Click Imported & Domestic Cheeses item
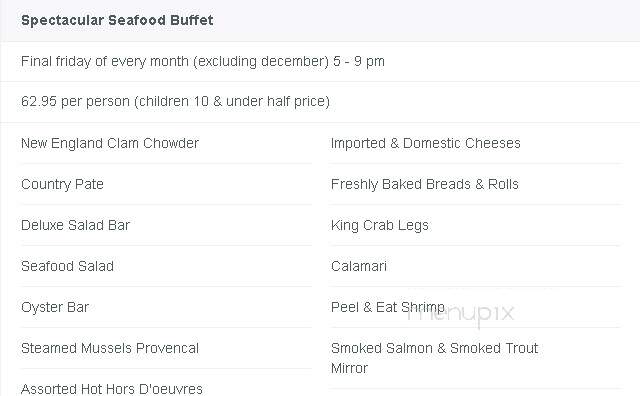This screenshot has height=396, width=640. [426, 143]
